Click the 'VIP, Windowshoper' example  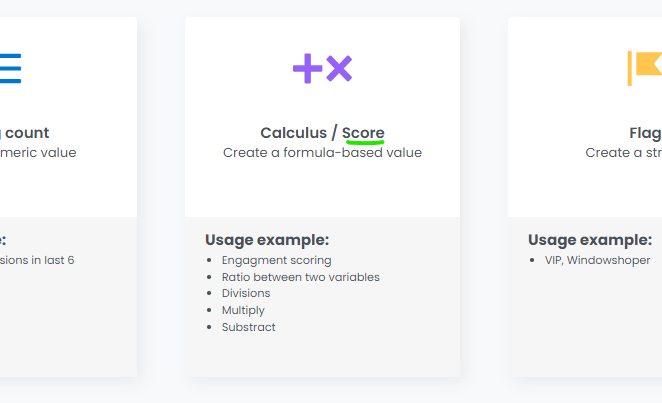pos(597,260)
